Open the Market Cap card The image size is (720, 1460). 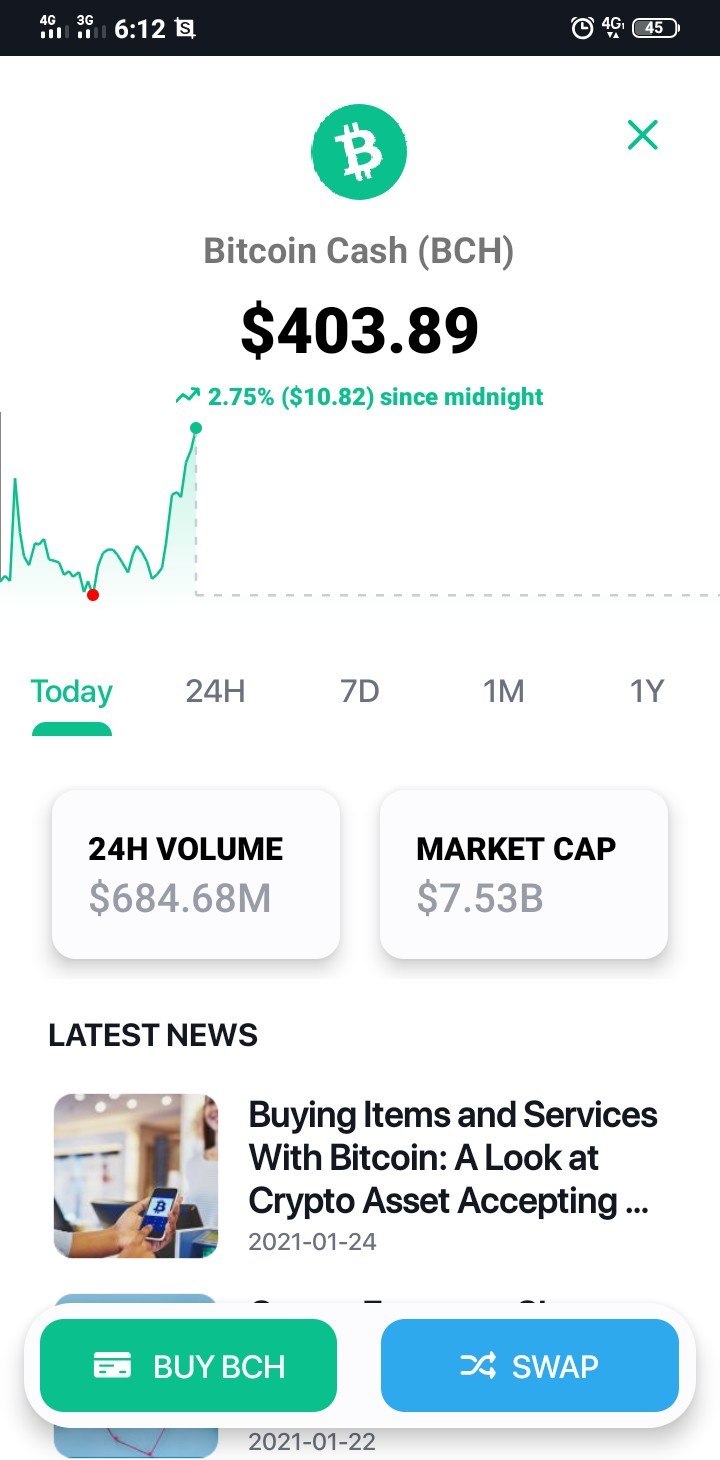[524, 874]
